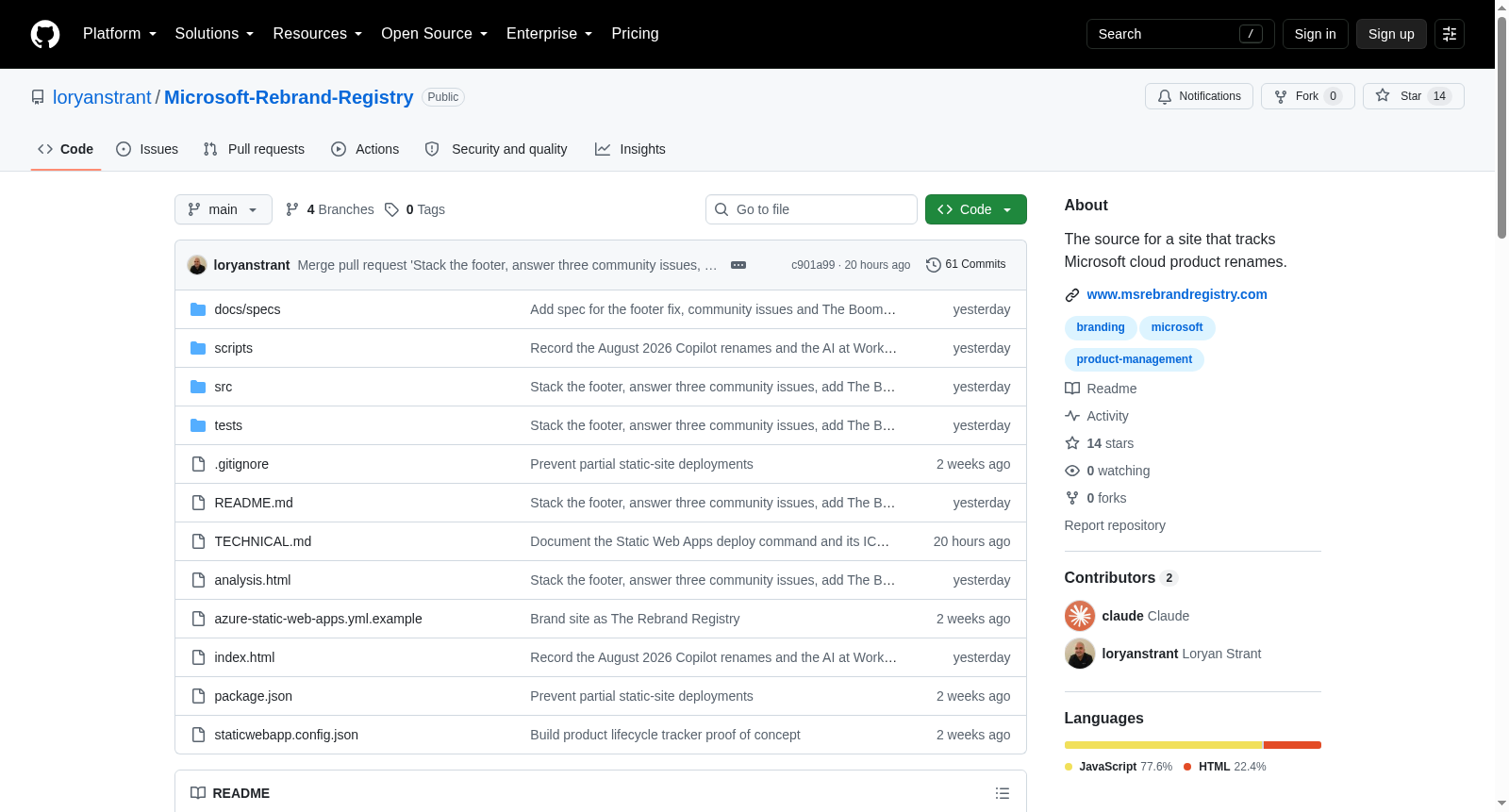Click the folder icon beside scripts

[x=198, y=348]
